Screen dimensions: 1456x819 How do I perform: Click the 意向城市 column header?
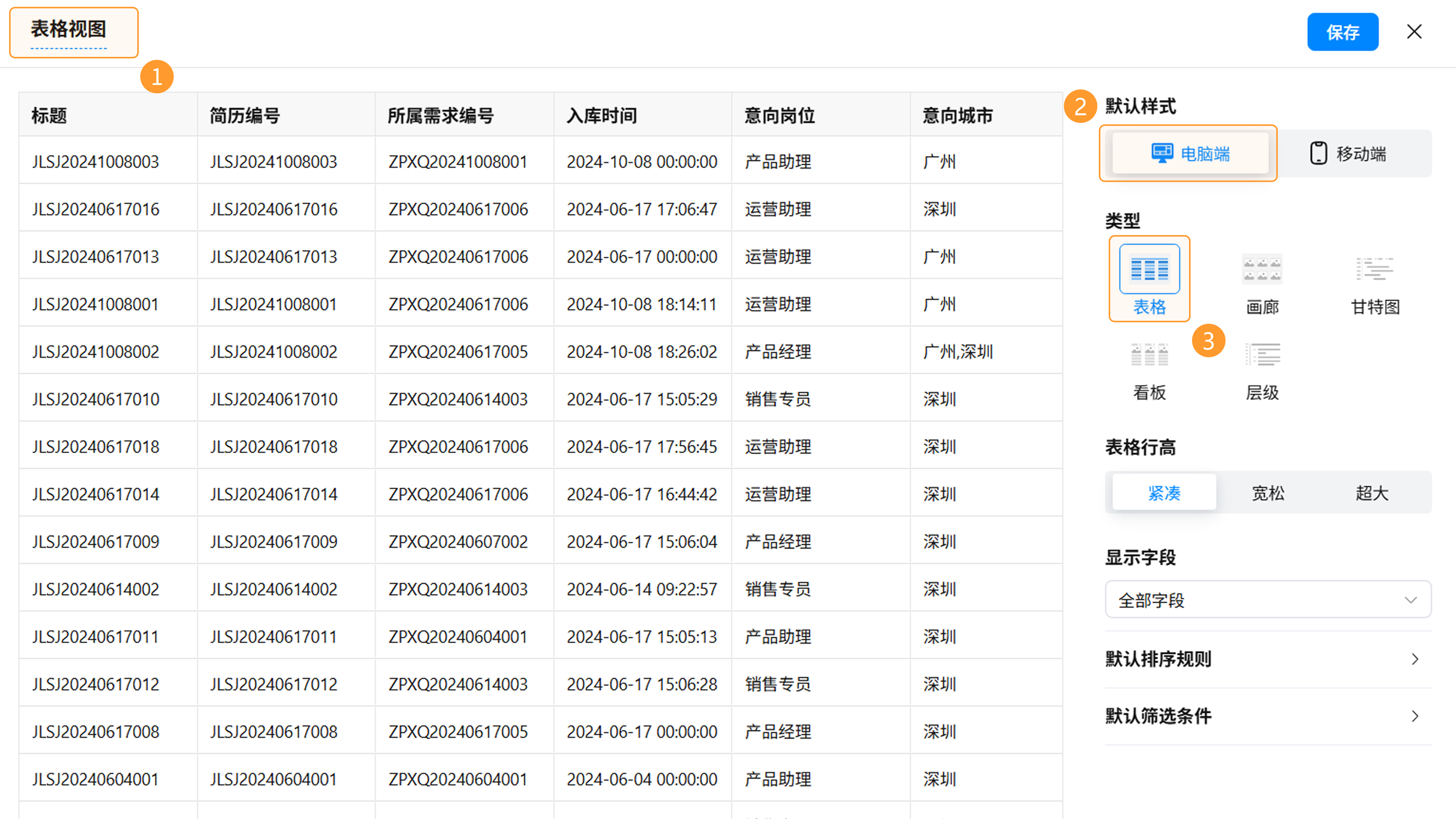click(x=957, y=115)
